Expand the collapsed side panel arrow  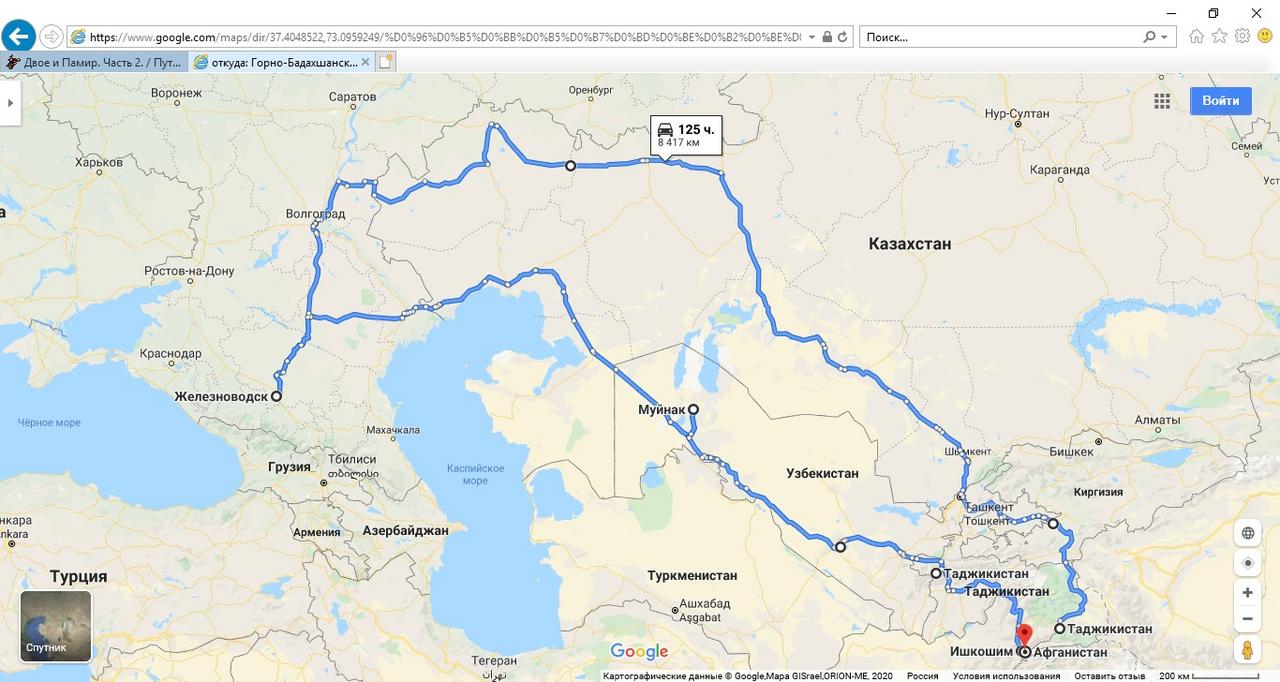(10, 102)
